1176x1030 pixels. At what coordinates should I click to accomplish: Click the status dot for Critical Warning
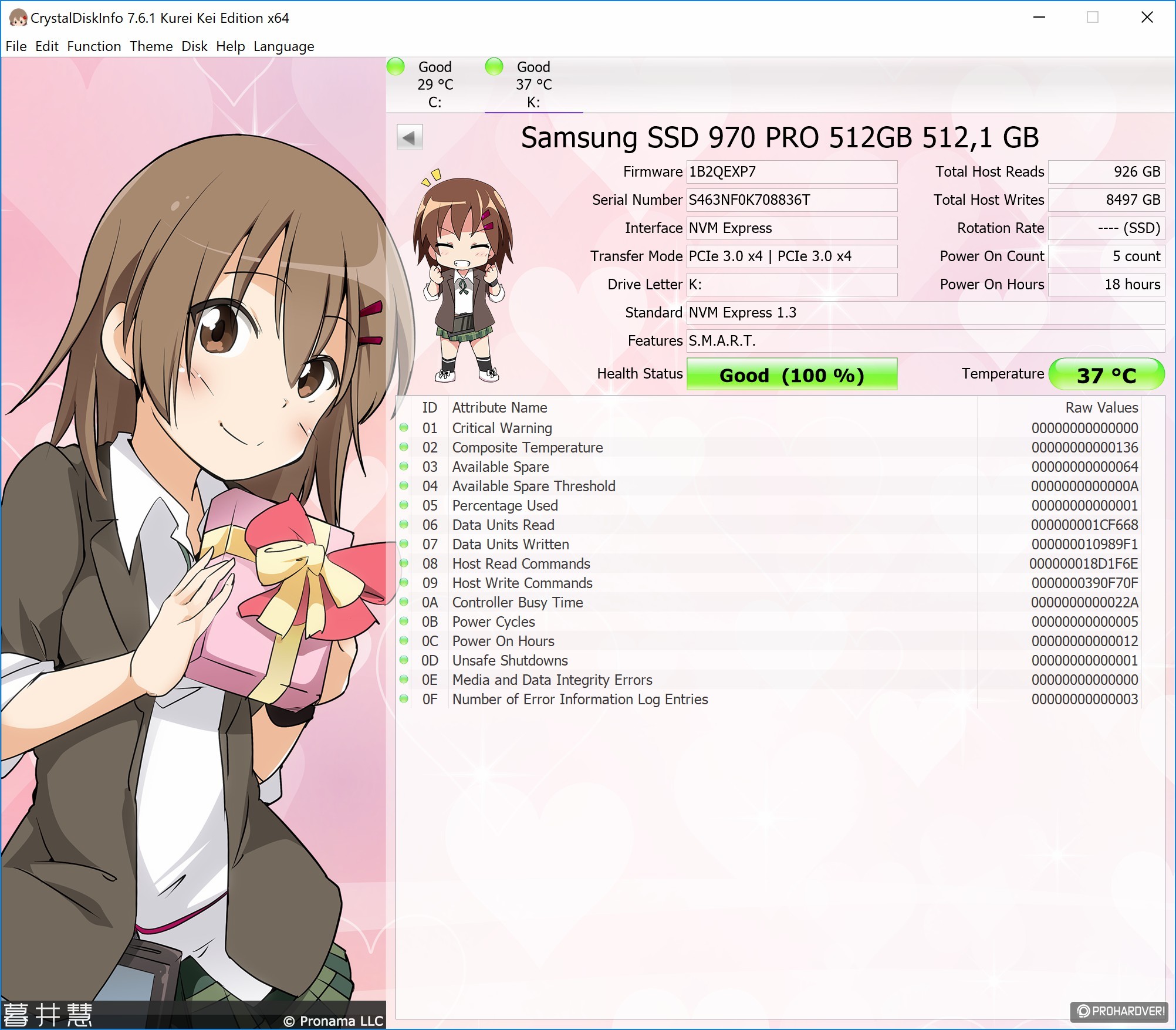click(x=404, y=428)
